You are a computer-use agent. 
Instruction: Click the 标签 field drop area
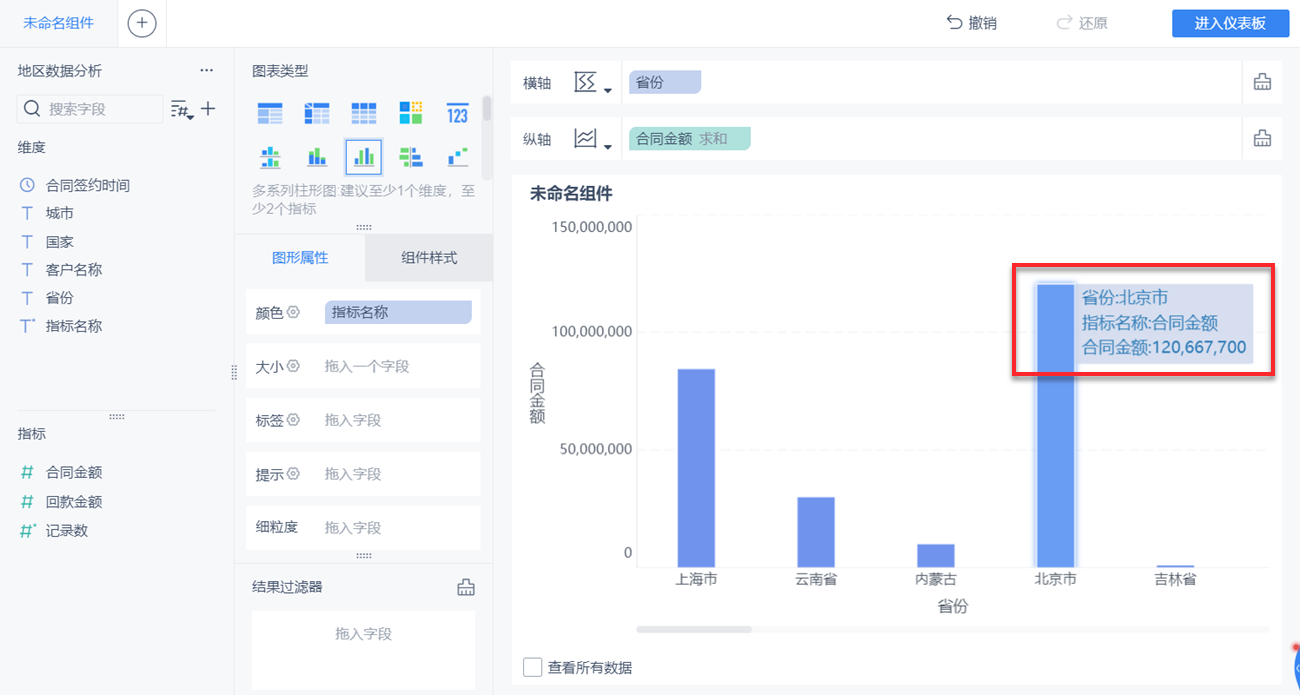(398, 420)
